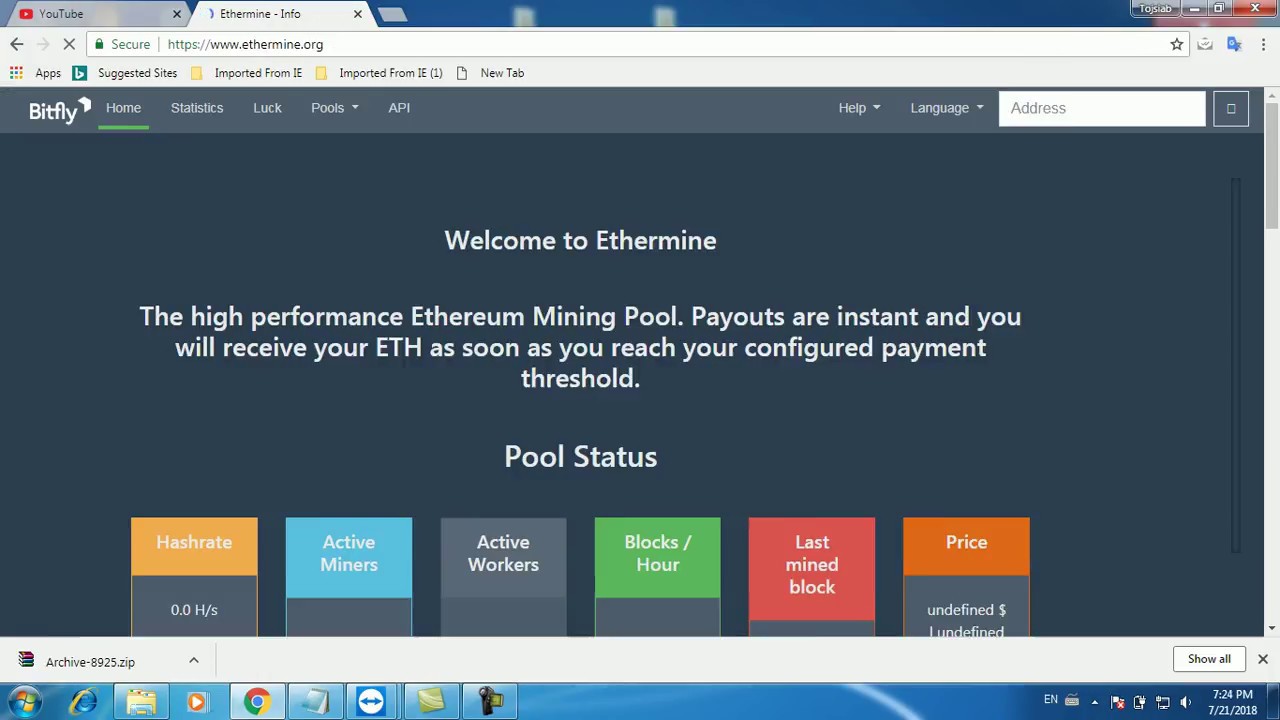The width and height of the screenshot is (1280, 720).
Task: Go to the Luck page
Action: tap(267, 108)
